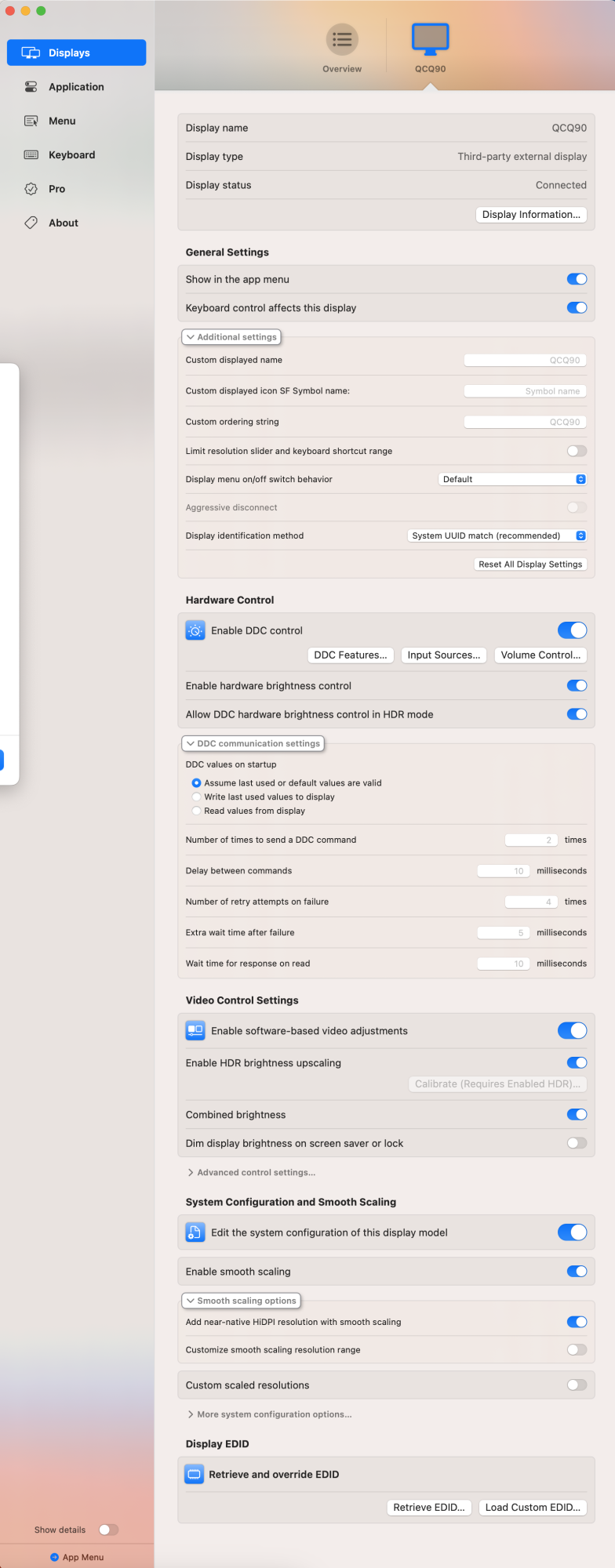The image size is (615, 1568).
Task: Click the Display Information button
Action: pos(531,215)
